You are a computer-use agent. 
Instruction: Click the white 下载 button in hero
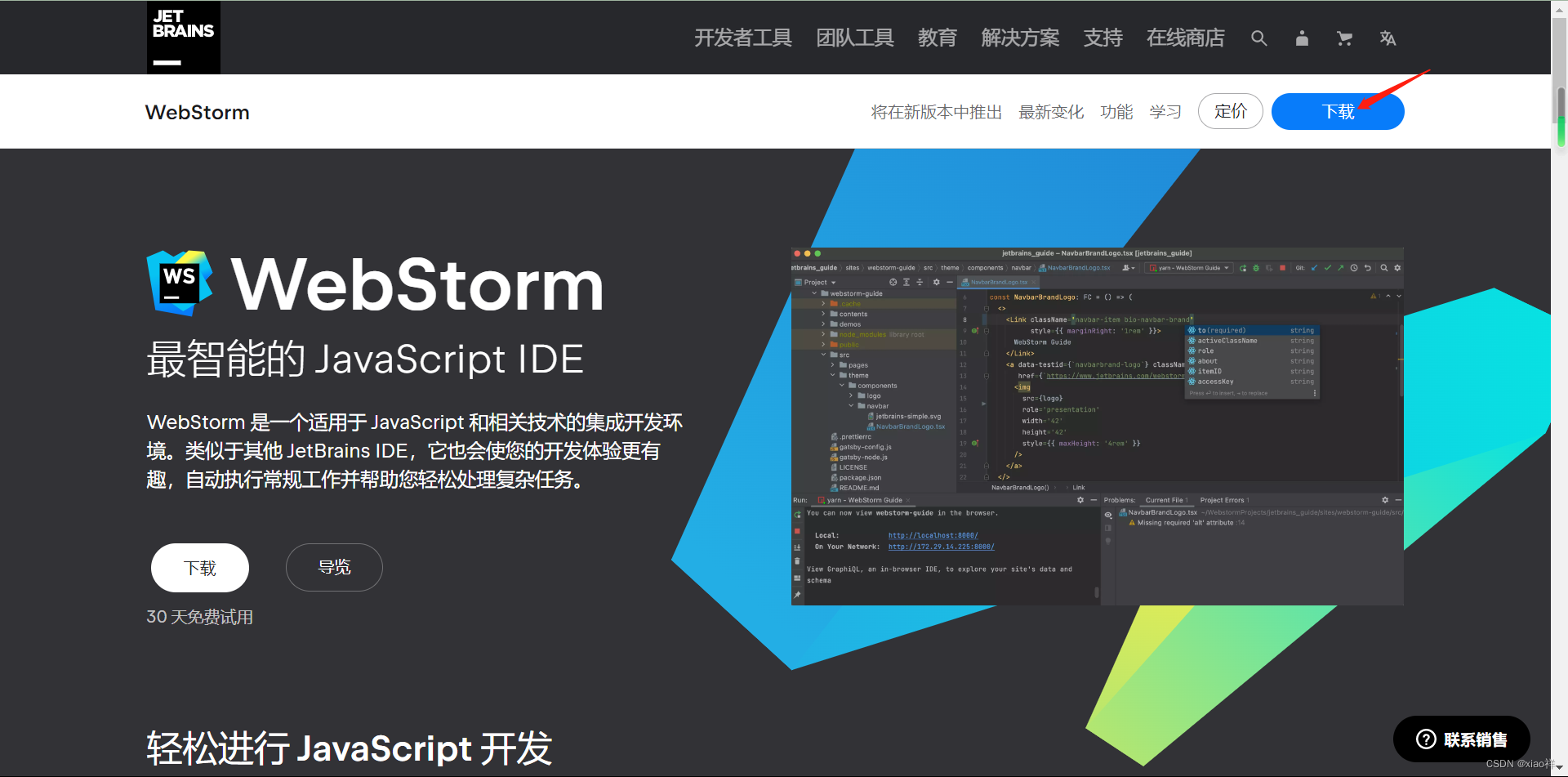[200, 568]
